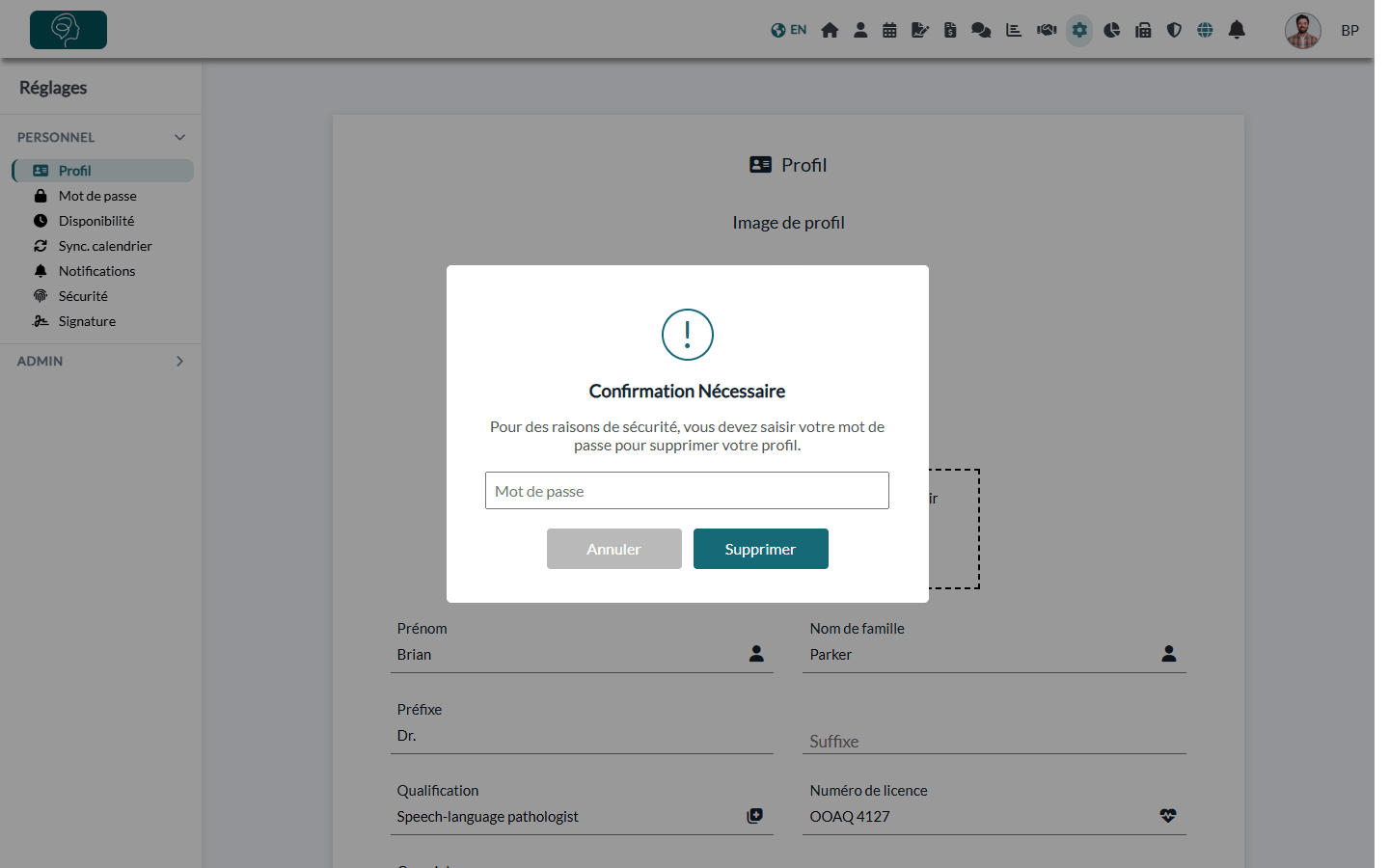
Task: Go to the home icon in top bar
Action: (x=830, y=30)
